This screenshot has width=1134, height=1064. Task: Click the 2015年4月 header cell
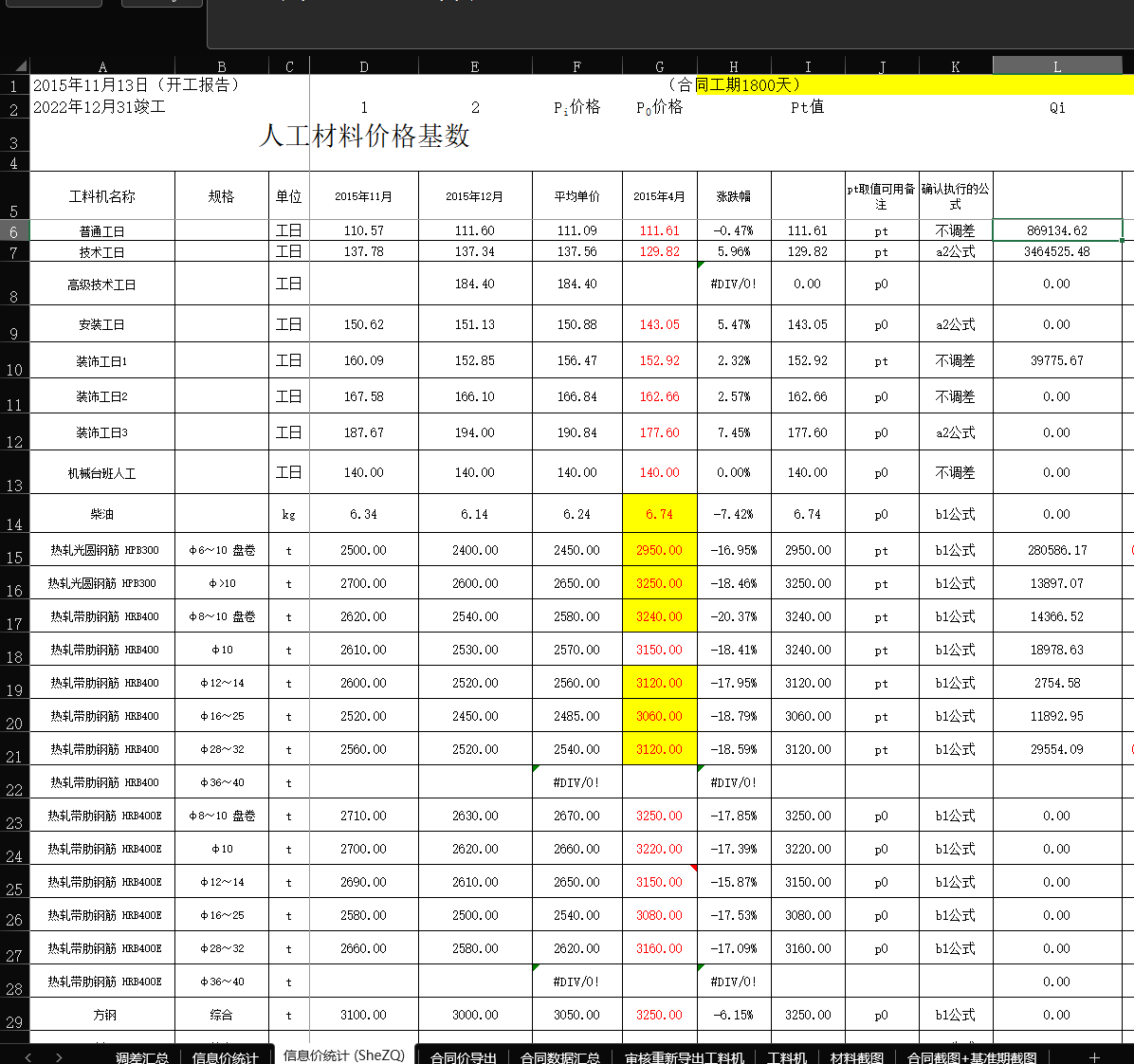tap(660, 196)
